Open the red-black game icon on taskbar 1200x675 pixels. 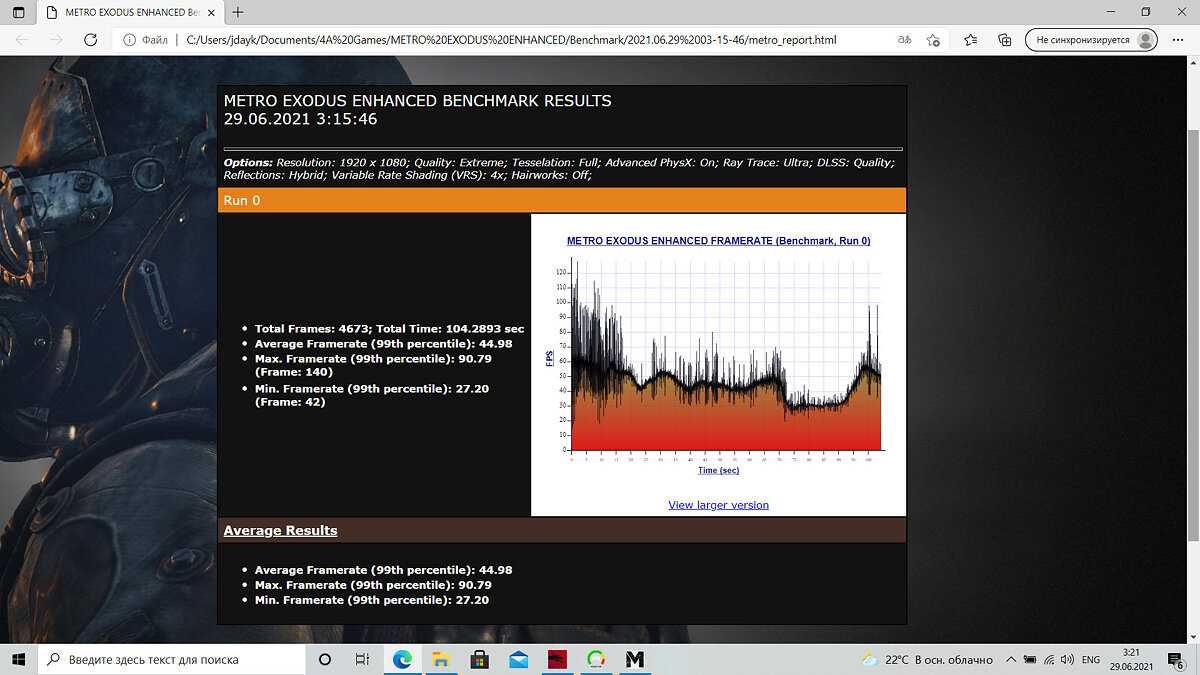pyautogui.click(x=557, y=660)
